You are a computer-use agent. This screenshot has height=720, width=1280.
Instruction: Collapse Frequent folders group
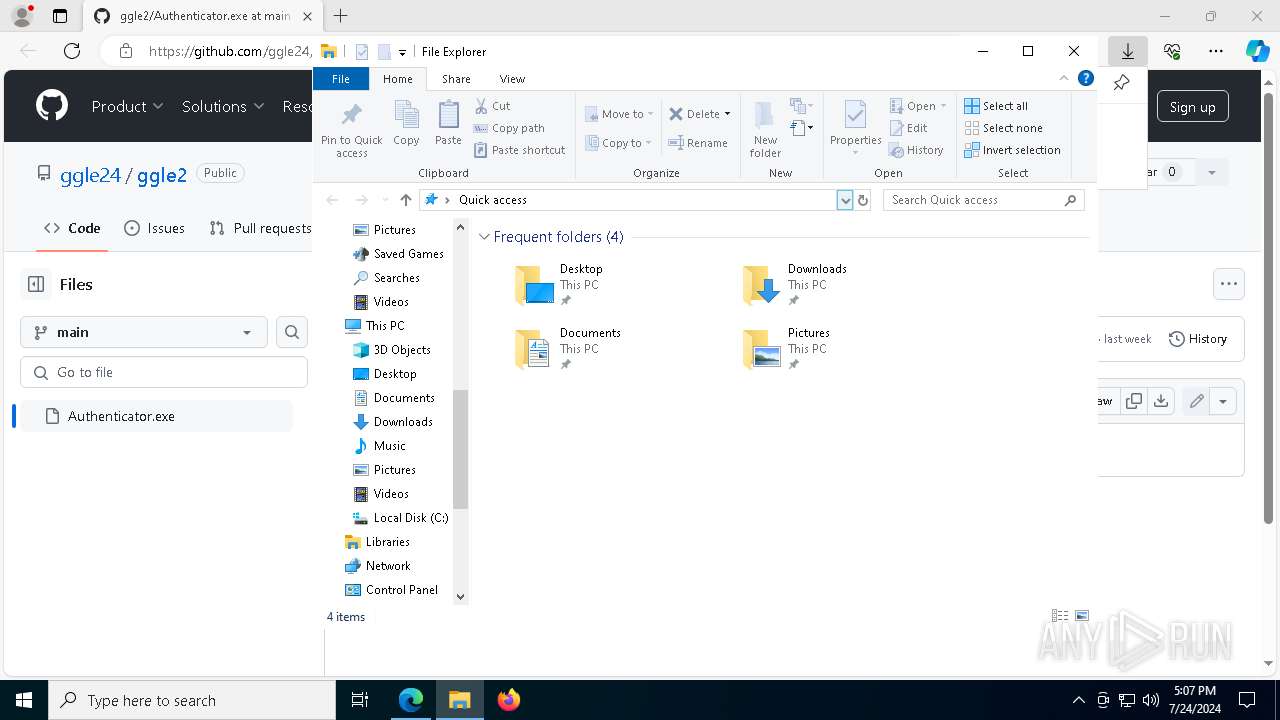(484, 237)
